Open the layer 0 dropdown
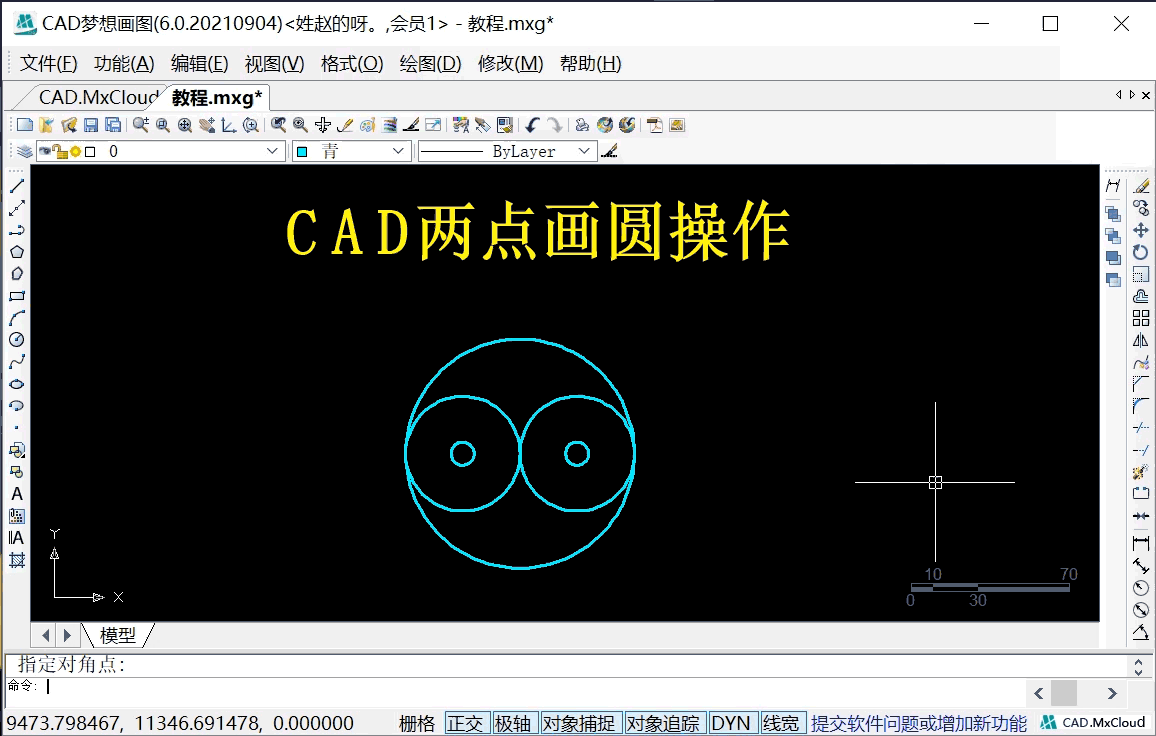Viewport: 1156px width, 736px height. (x=272, y=151)
